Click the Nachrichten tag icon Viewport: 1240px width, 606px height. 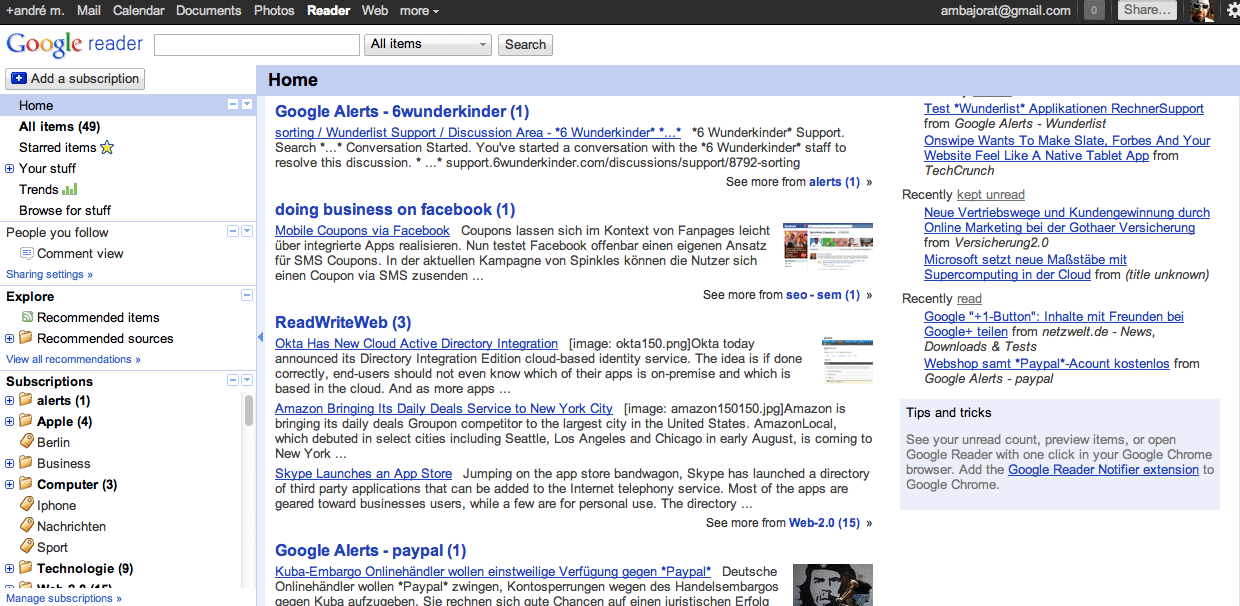(27, 526)
